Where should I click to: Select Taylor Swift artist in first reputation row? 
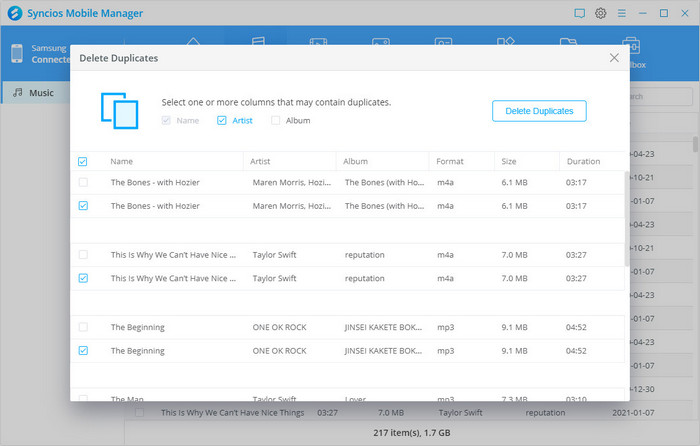click(274, 255)
